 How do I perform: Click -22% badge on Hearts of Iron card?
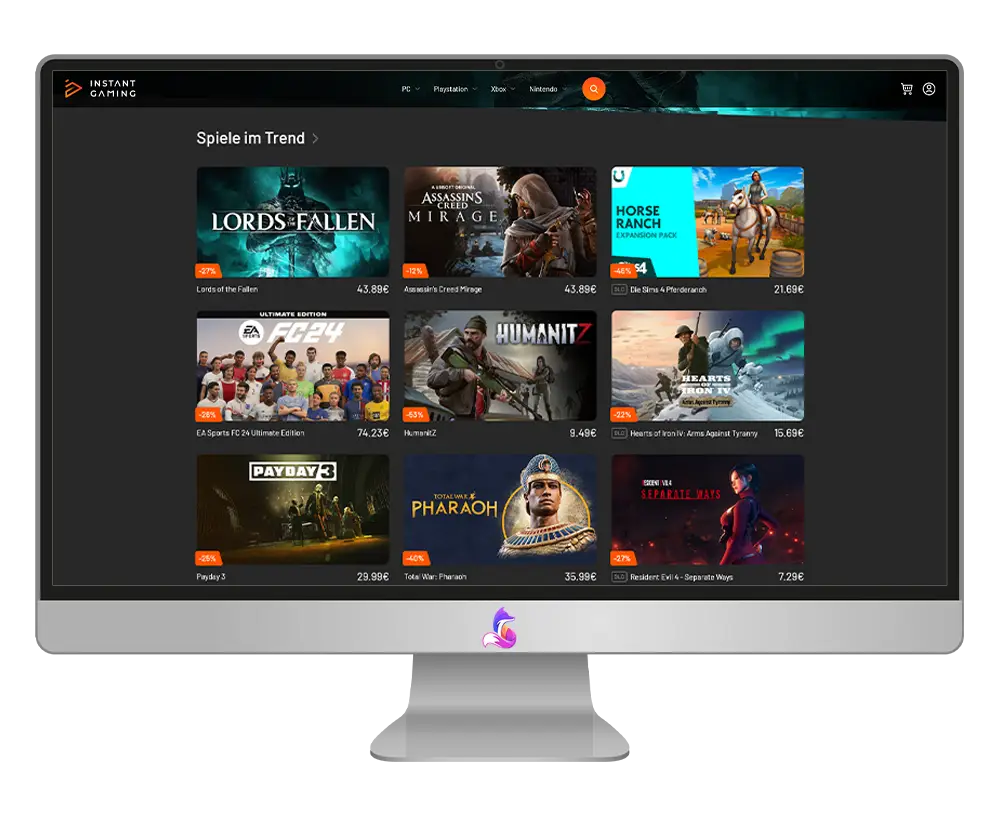[x=622, y=415]
